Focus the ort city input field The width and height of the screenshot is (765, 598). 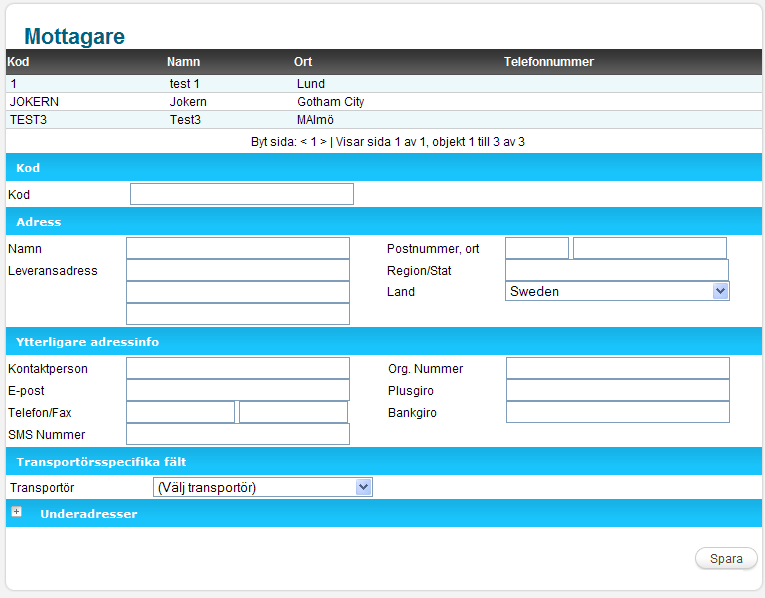click(650, 248)
